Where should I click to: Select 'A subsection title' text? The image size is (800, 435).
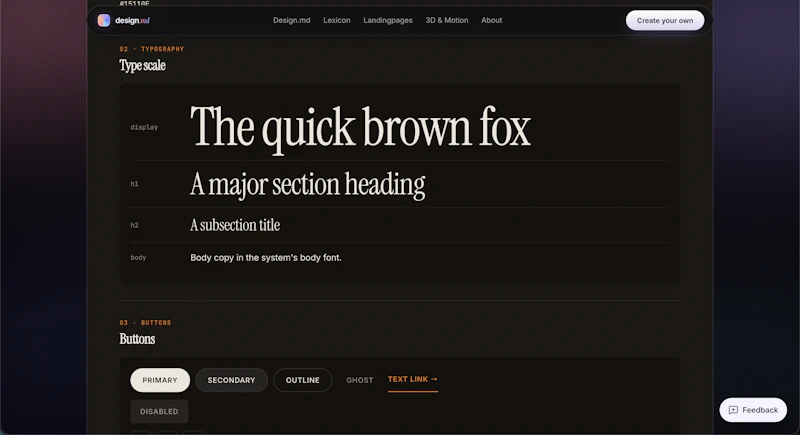[235, 225]
